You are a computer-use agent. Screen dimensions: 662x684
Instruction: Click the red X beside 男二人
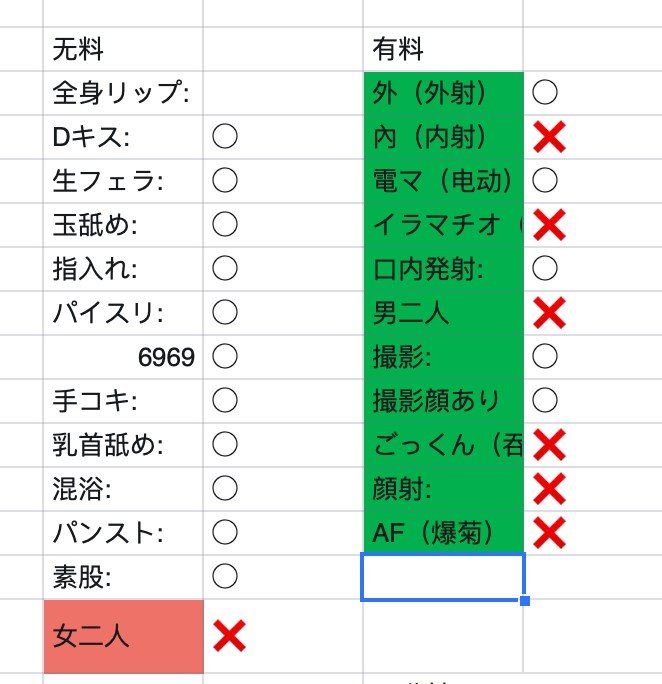[549, 313]
